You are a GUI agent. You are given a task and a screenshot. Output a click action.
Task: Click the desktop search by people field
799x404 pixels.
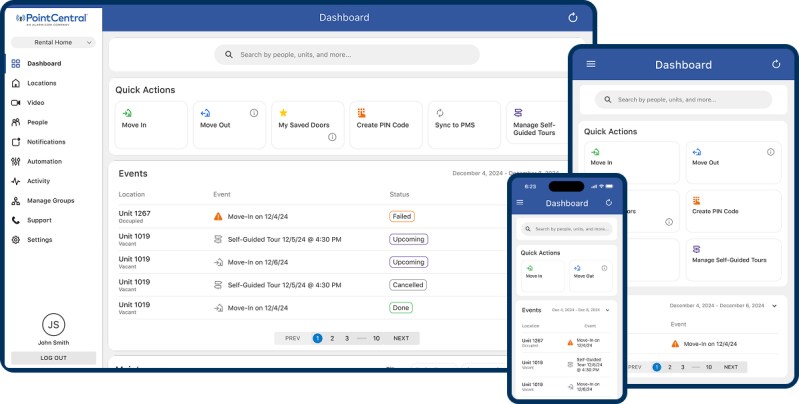347,55
